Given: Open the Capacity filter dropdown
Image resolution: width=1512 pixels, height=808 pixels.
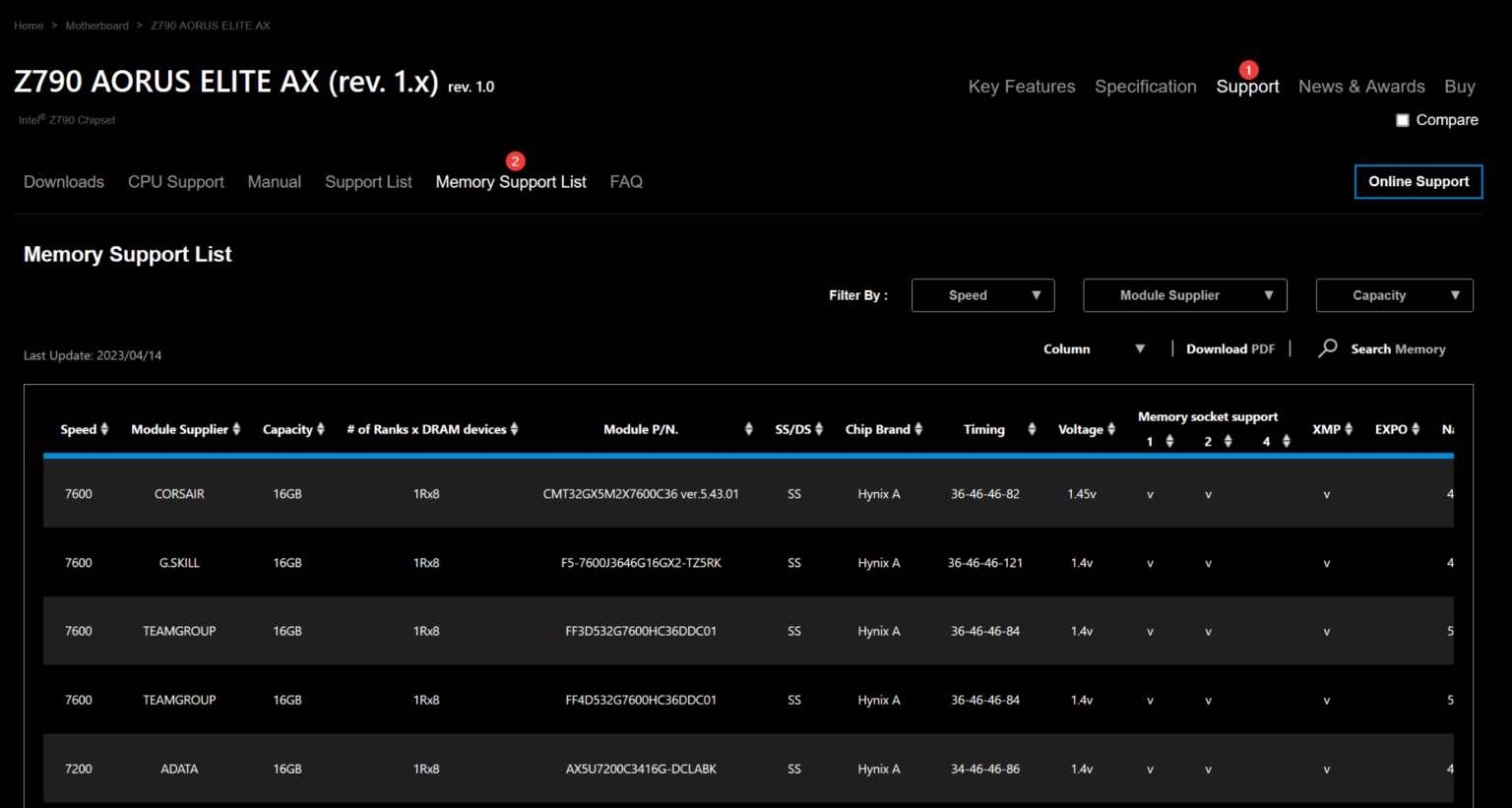Looking at the screenshot, I should coord(1394,295).
